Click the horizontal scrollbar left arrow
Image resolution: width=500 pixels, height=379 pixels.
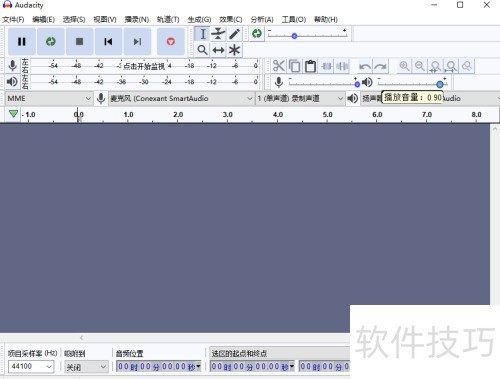pos(82,338)
